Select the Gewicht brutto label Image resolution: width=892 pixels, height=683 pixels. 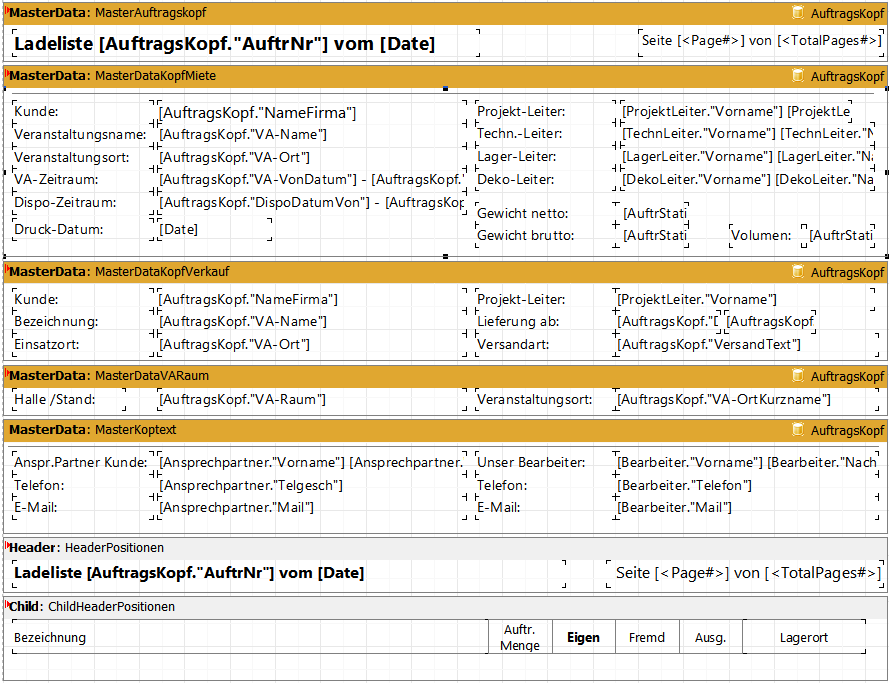click(546, 236)
